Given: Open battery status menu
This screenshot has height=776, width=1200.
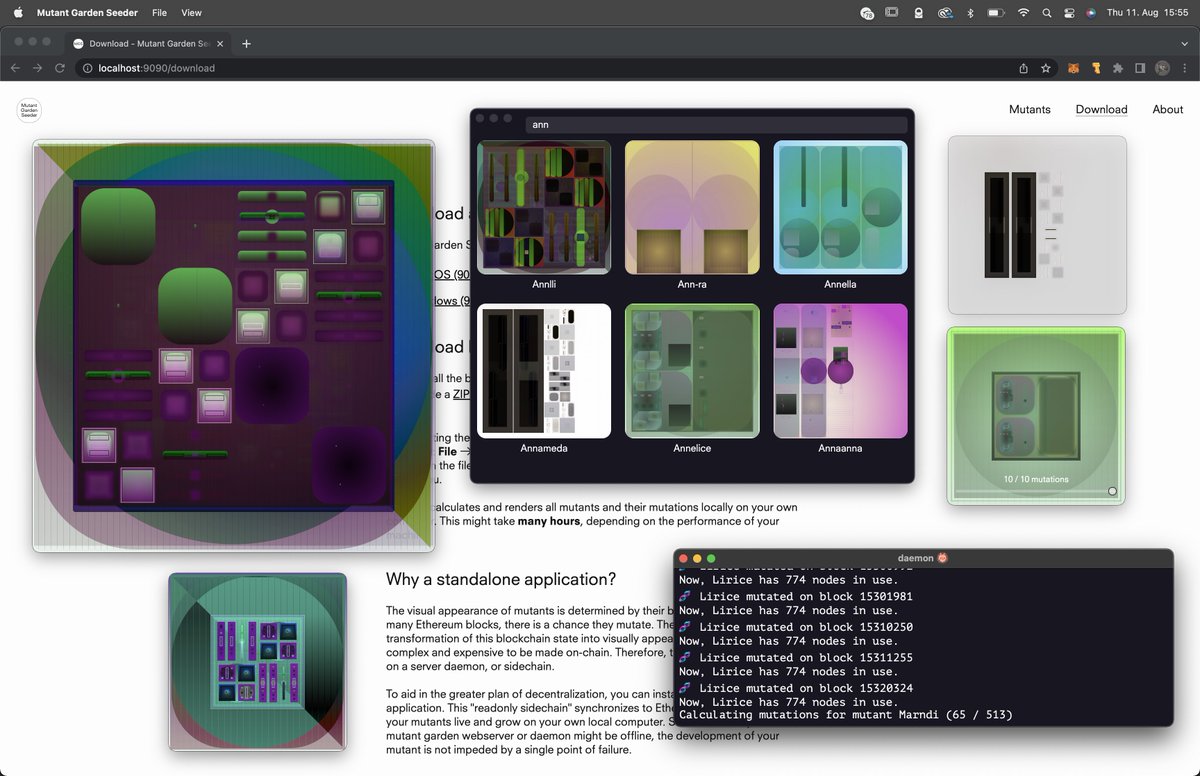Looking at the screenshot, I should 995,13.
